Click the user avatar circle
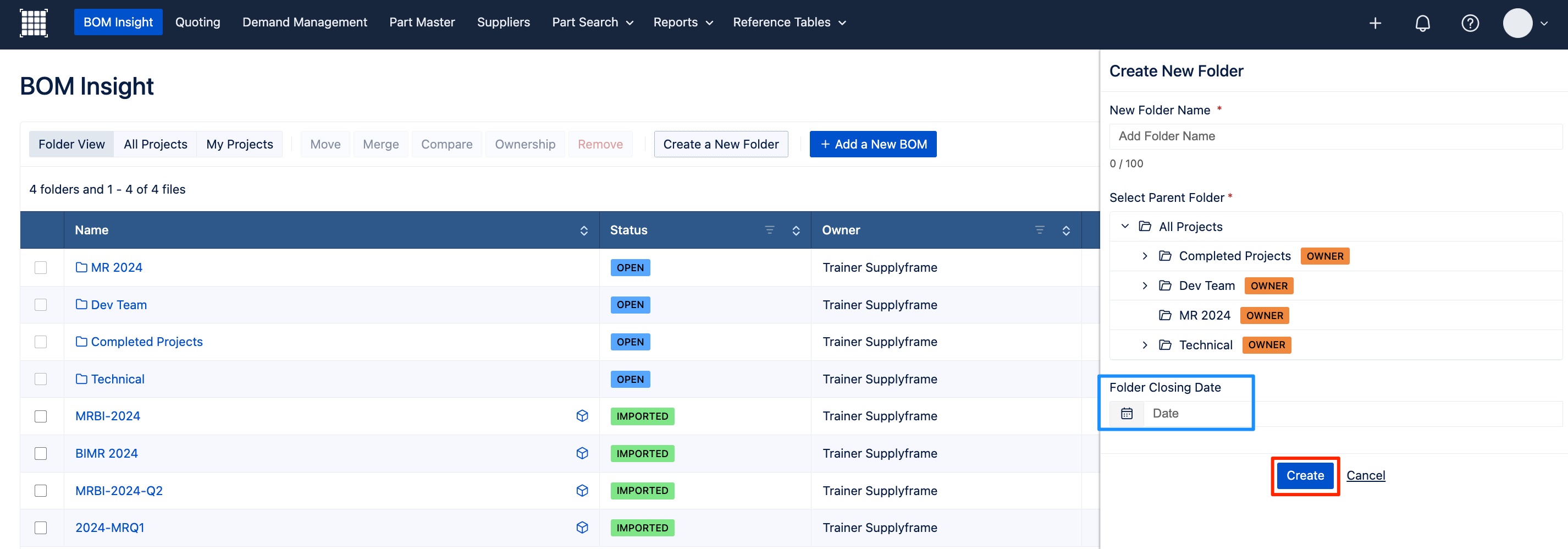Image resolution: width=1568 pixels, height=549 pixels. tap(1517, 23)
